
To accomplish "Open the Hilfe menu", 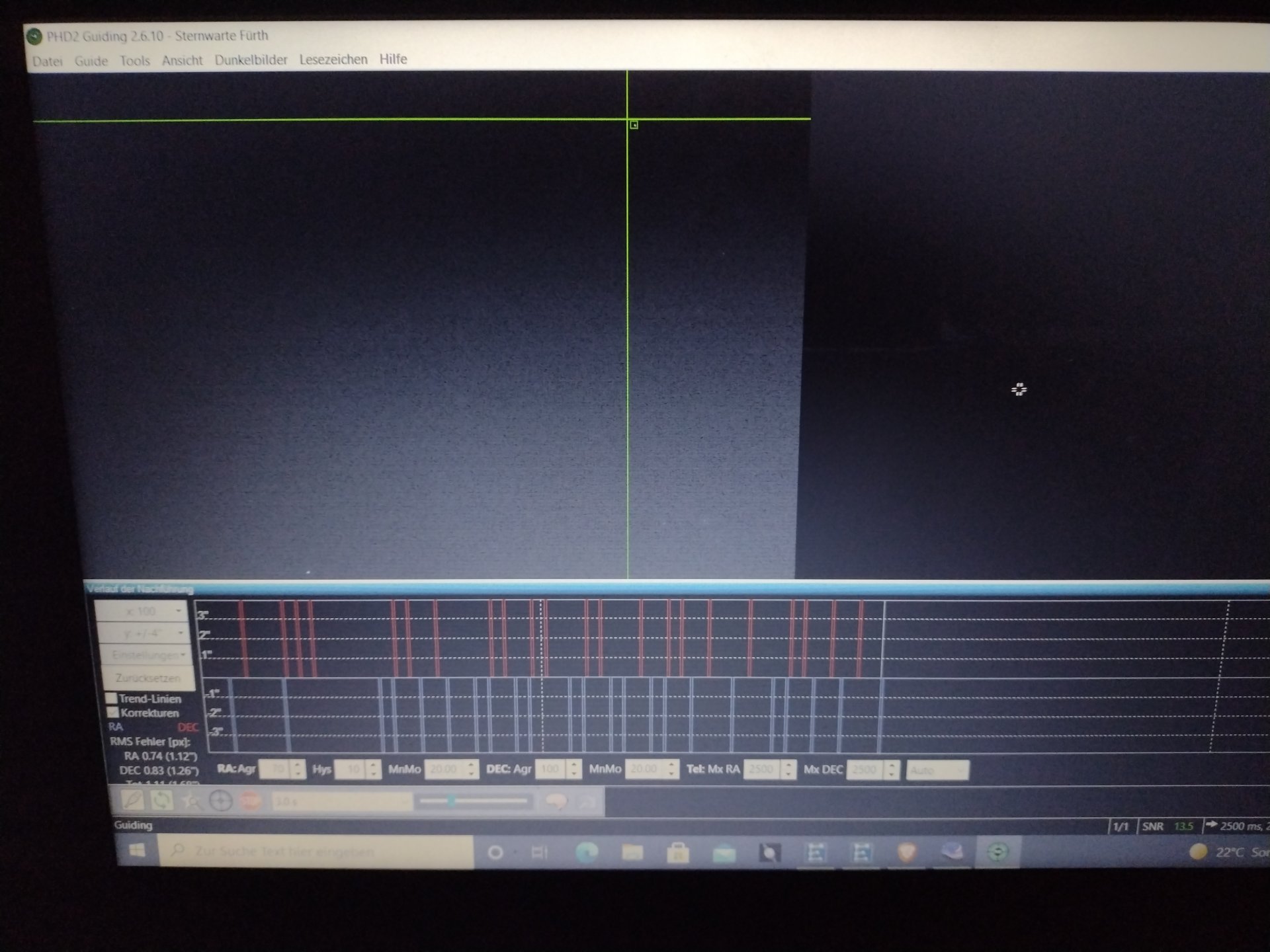I will [393, 59].
